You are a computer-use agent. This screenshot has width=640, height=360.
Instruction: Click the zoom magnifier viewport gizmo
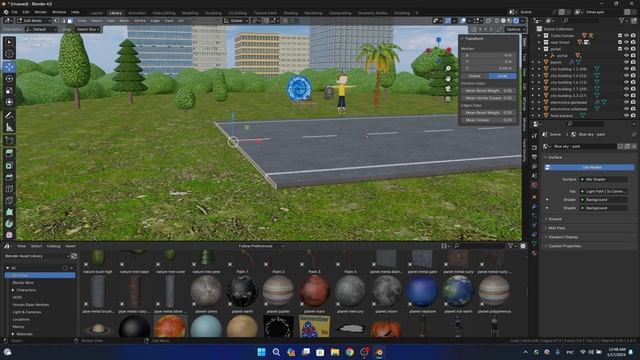pyautogui.click(x=448, y=69)
